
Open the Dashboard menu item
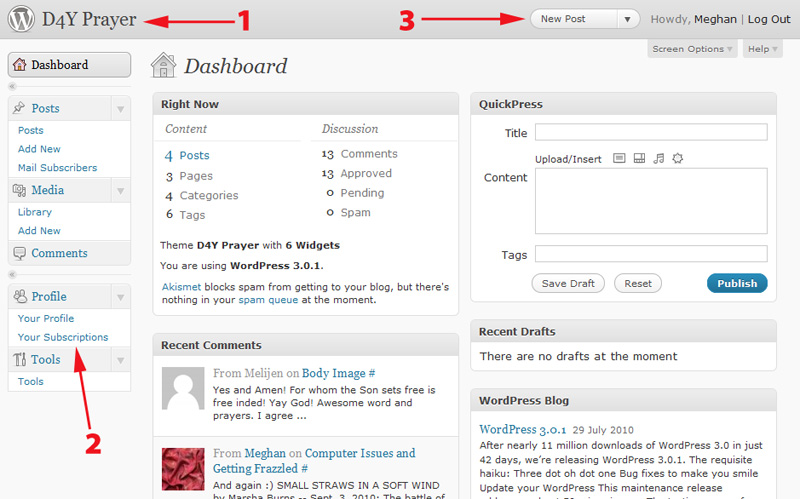click(69, 65)
